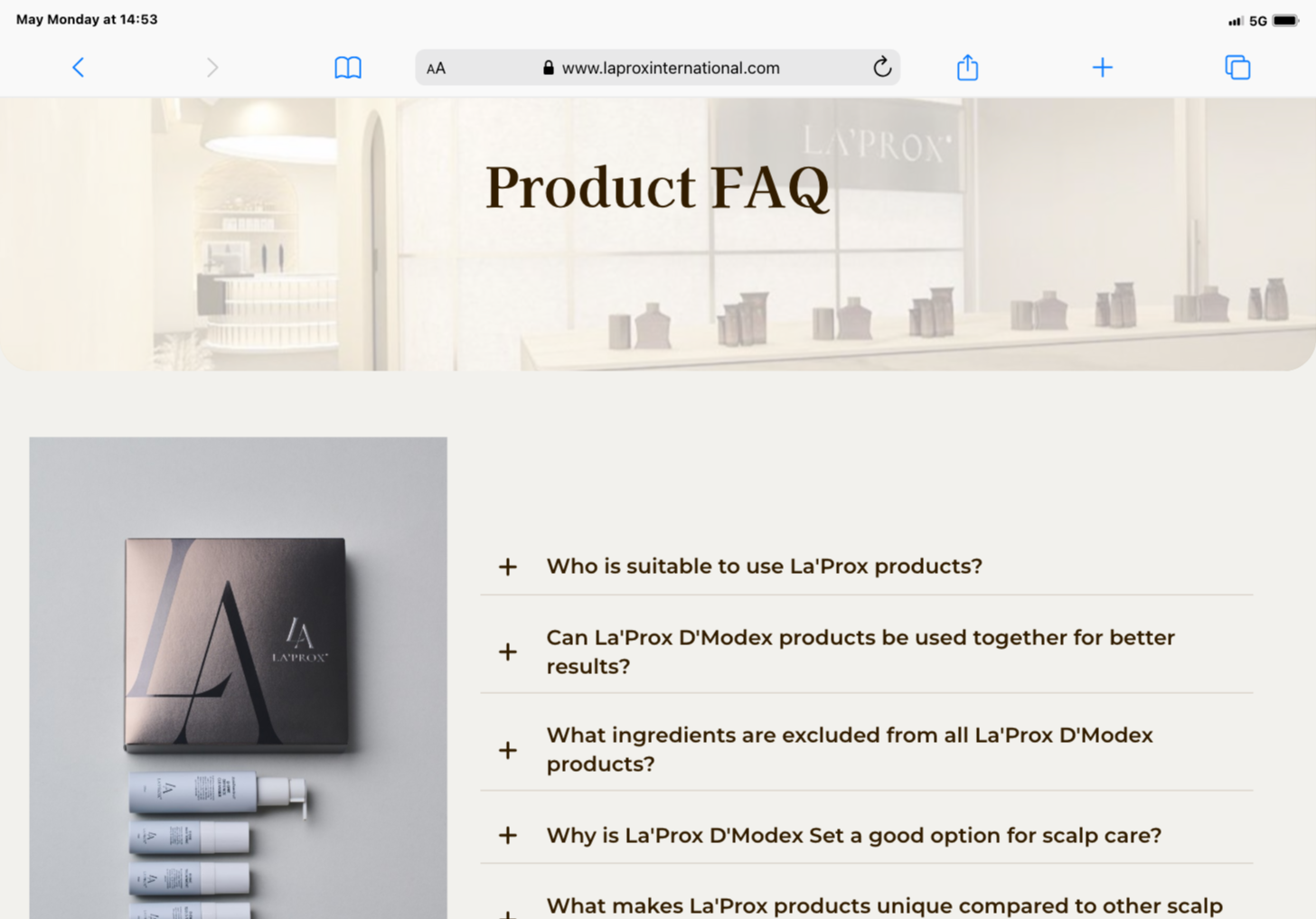Image resolution: width=1316 pixels, height=919 pixels.
Task: Open the bookmarks book icon
Action: [348, 68]
